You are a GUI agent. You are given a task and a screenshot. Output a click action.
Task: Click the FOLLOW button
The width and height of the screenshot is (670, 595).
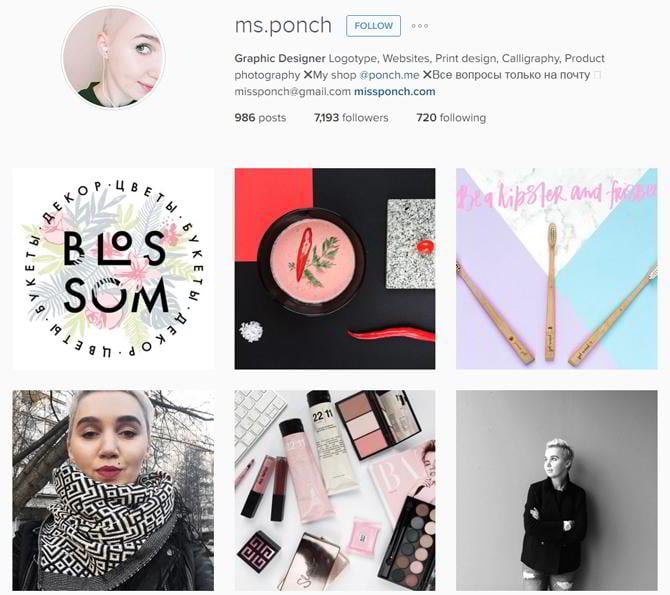click(x=373, y=26)
